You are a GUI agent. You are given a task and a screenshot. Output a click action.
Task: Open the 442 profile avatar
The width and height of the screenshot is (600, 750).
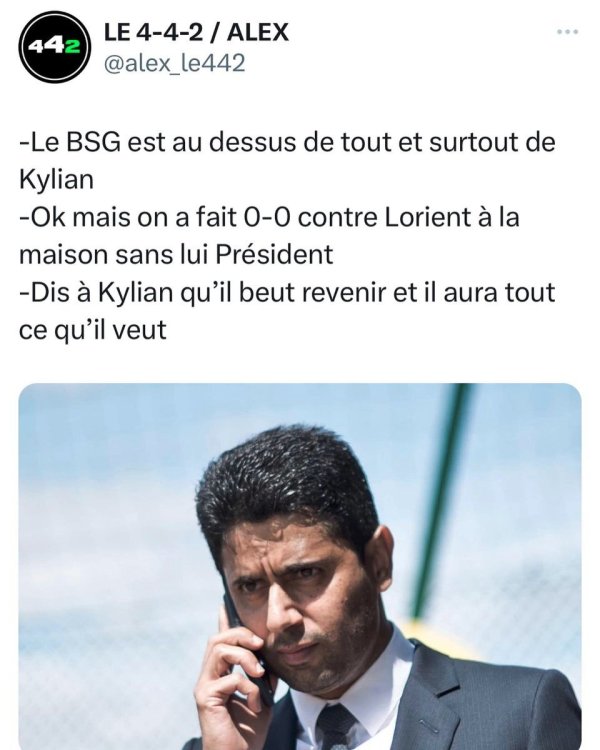(x=55, y=47)
